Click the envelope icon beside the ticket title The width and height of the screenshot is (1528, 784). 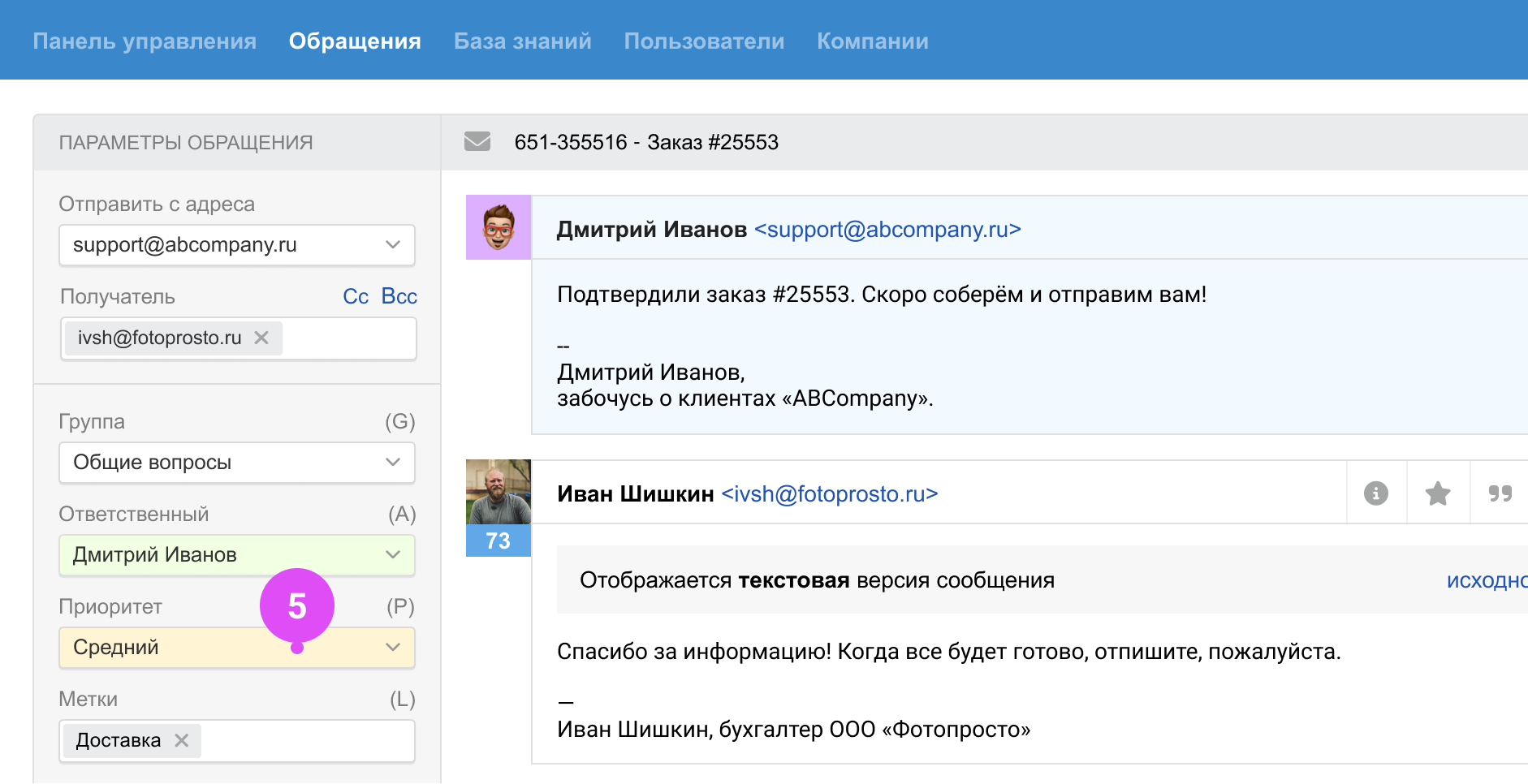(x=477, y=142)
